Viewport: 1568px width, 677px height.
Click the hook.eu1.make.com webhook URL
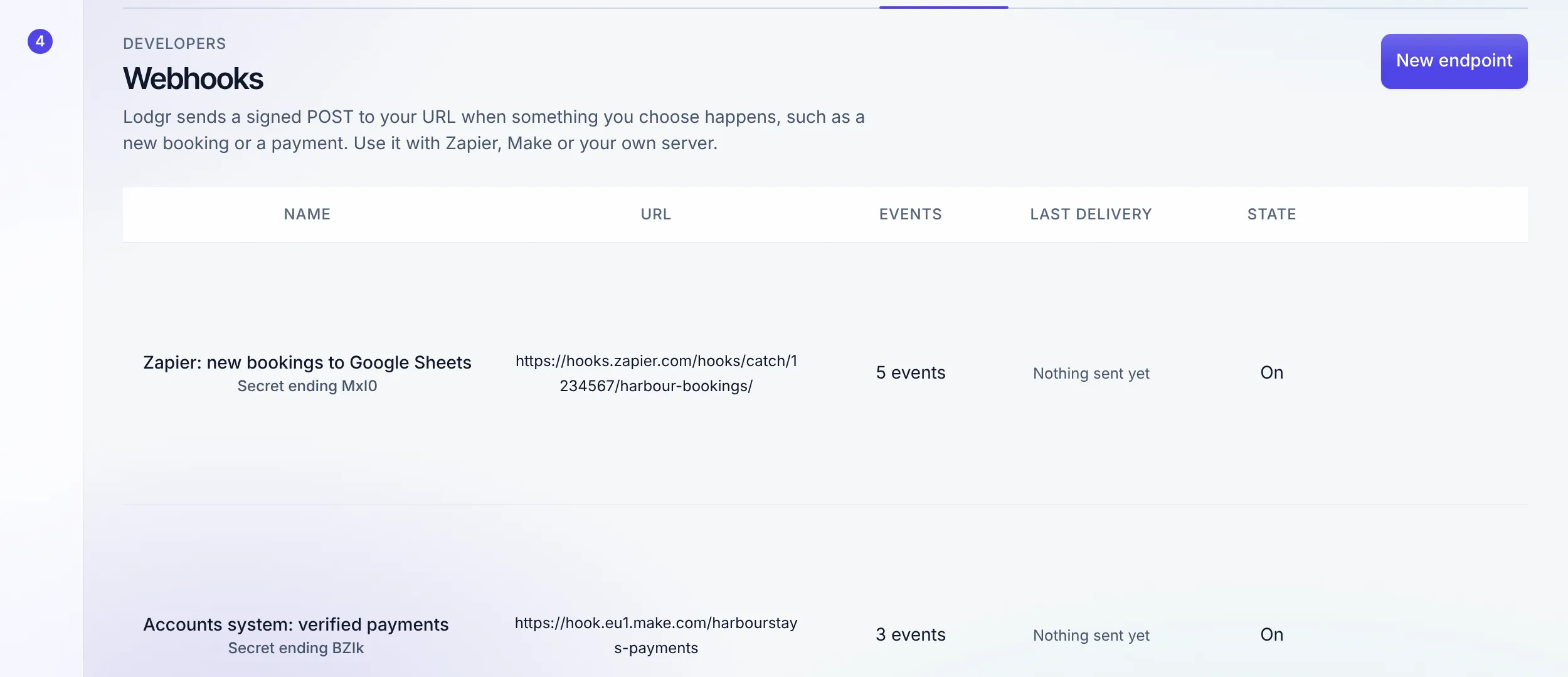[x=656, y=635]
